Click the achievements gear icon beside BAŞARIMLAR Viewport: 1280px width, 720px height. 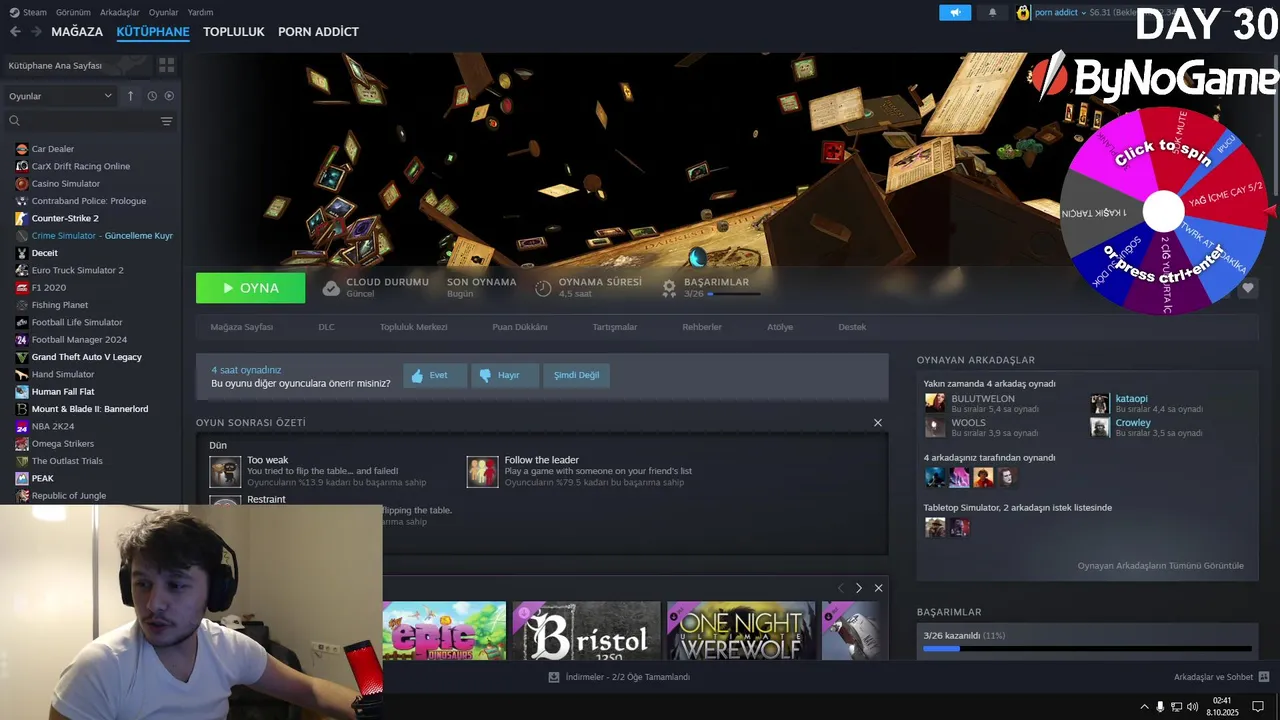pos(669,288)
